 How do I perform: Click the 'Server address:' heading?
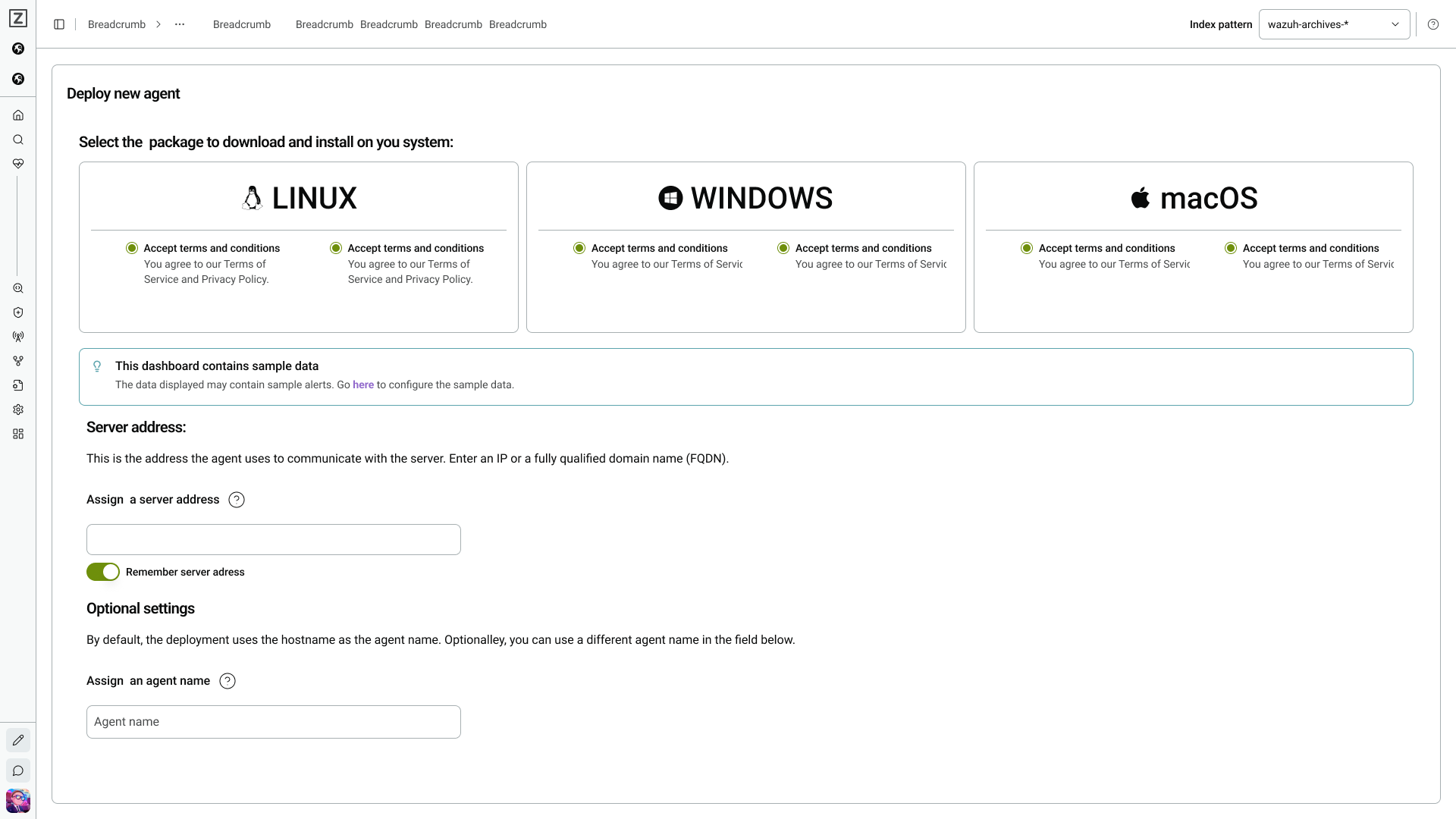(136, 427)
